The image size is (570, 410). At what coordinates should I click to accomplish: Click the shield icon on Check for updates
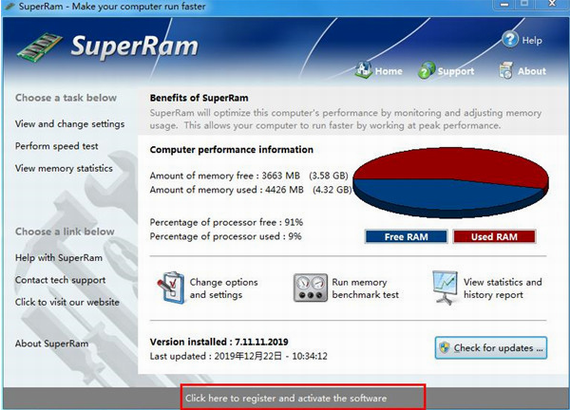[444, 347]
